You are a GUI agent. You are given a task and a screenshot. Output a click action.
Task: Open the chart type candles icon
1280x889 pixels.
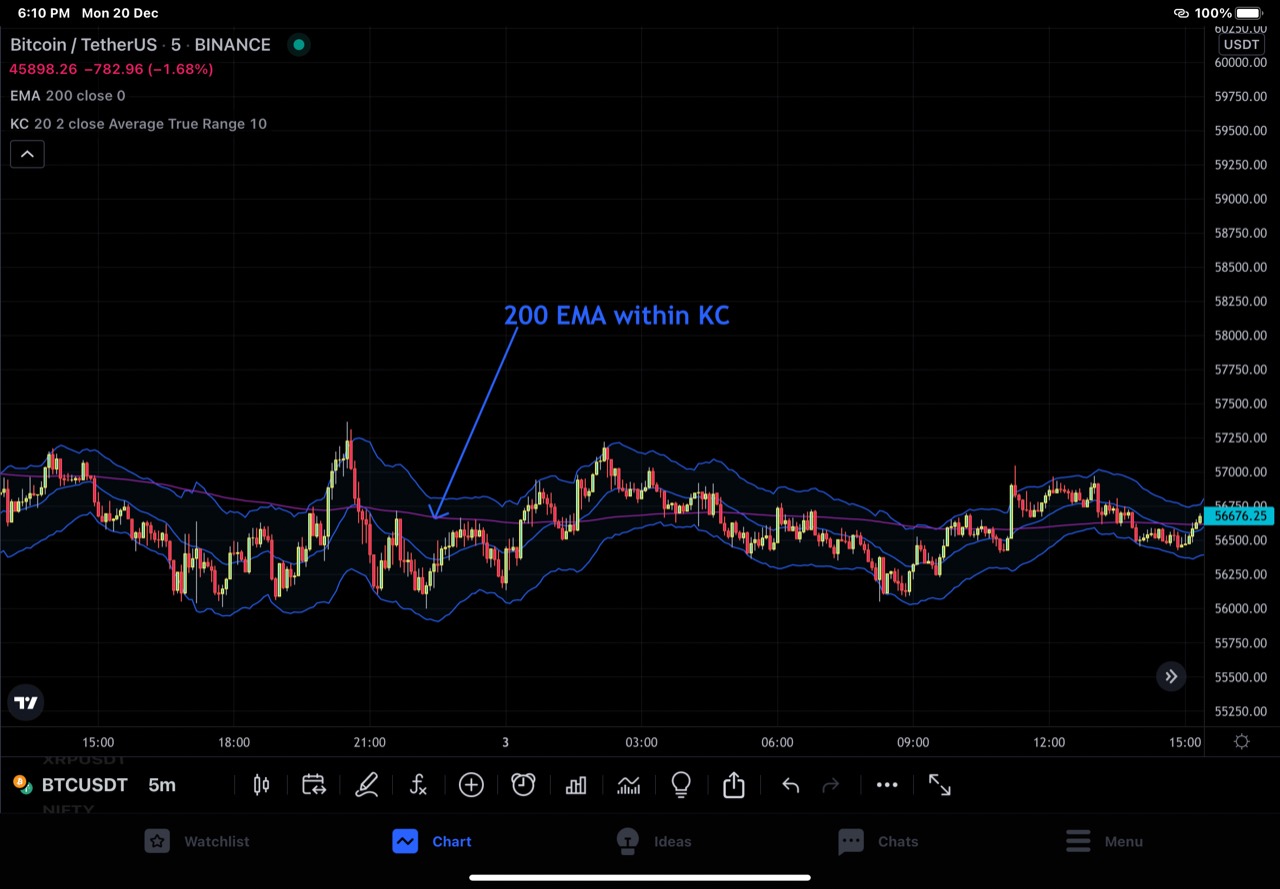261,785
